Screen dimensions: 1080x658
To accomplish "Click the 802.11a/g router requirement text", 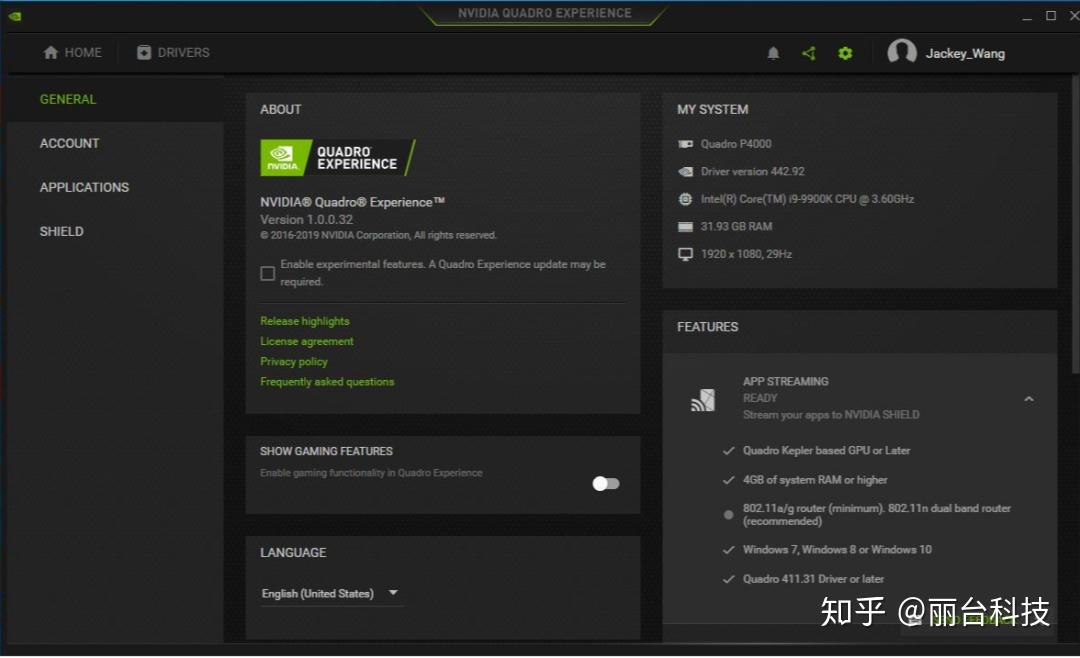I will point(877,515).
